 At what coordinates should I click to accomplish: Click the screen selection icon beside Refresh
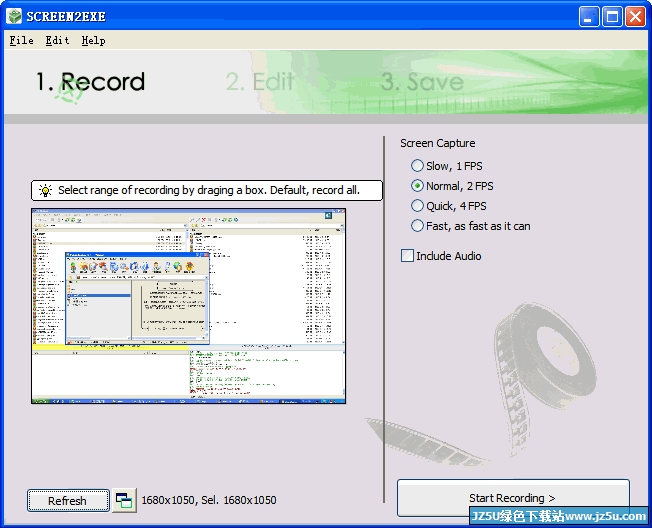(124, 500)
